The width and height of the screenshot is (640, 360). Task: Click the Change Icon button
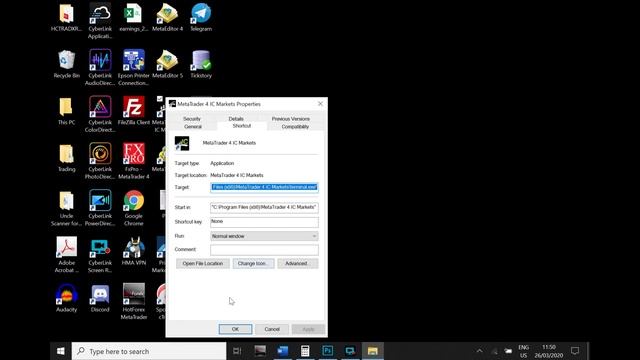pos(253,263)
